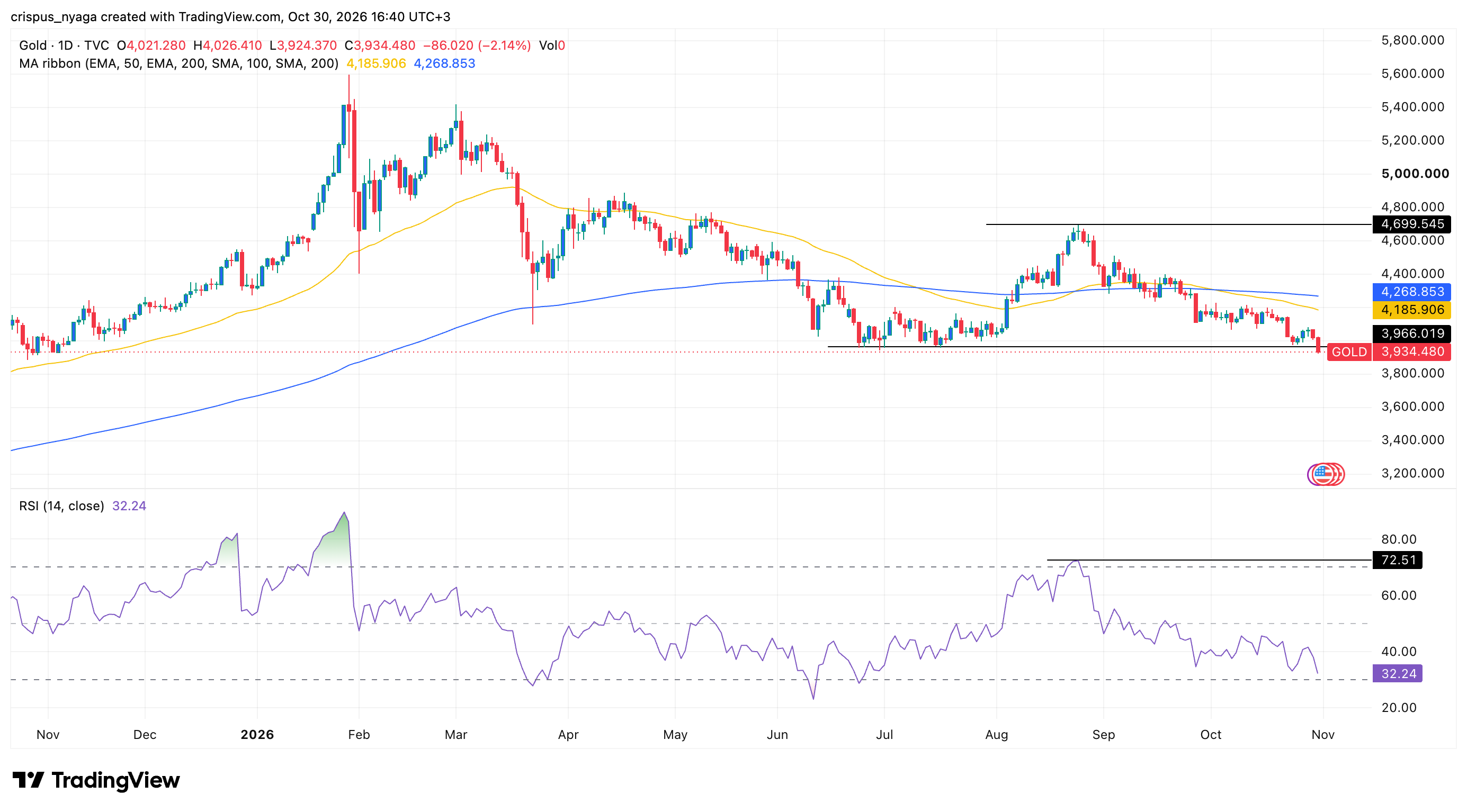Screen dimensions: 1467x812
Task: Click the red 3,934.480 last price label
Action: coord(1412,351)
